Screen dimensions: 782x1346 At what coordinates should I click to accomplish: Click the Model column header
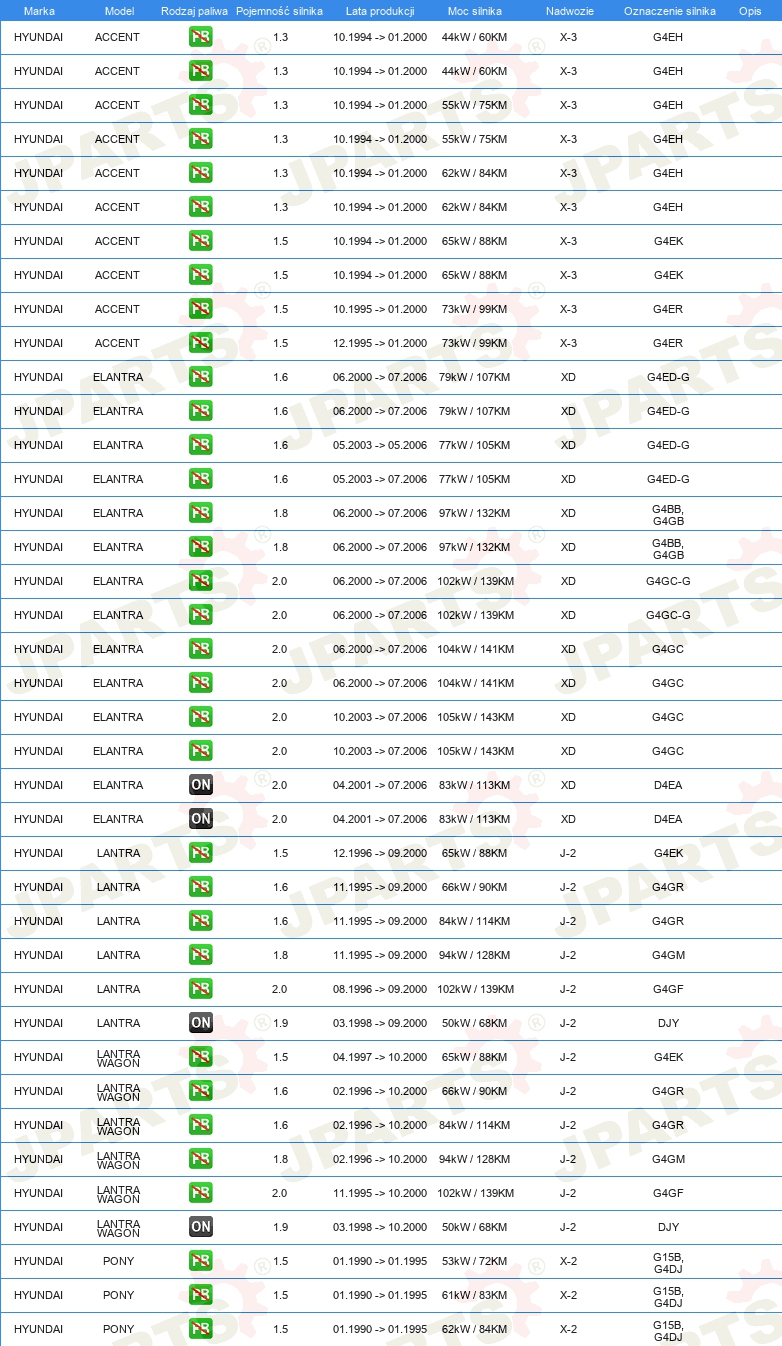tap(119, 11)
